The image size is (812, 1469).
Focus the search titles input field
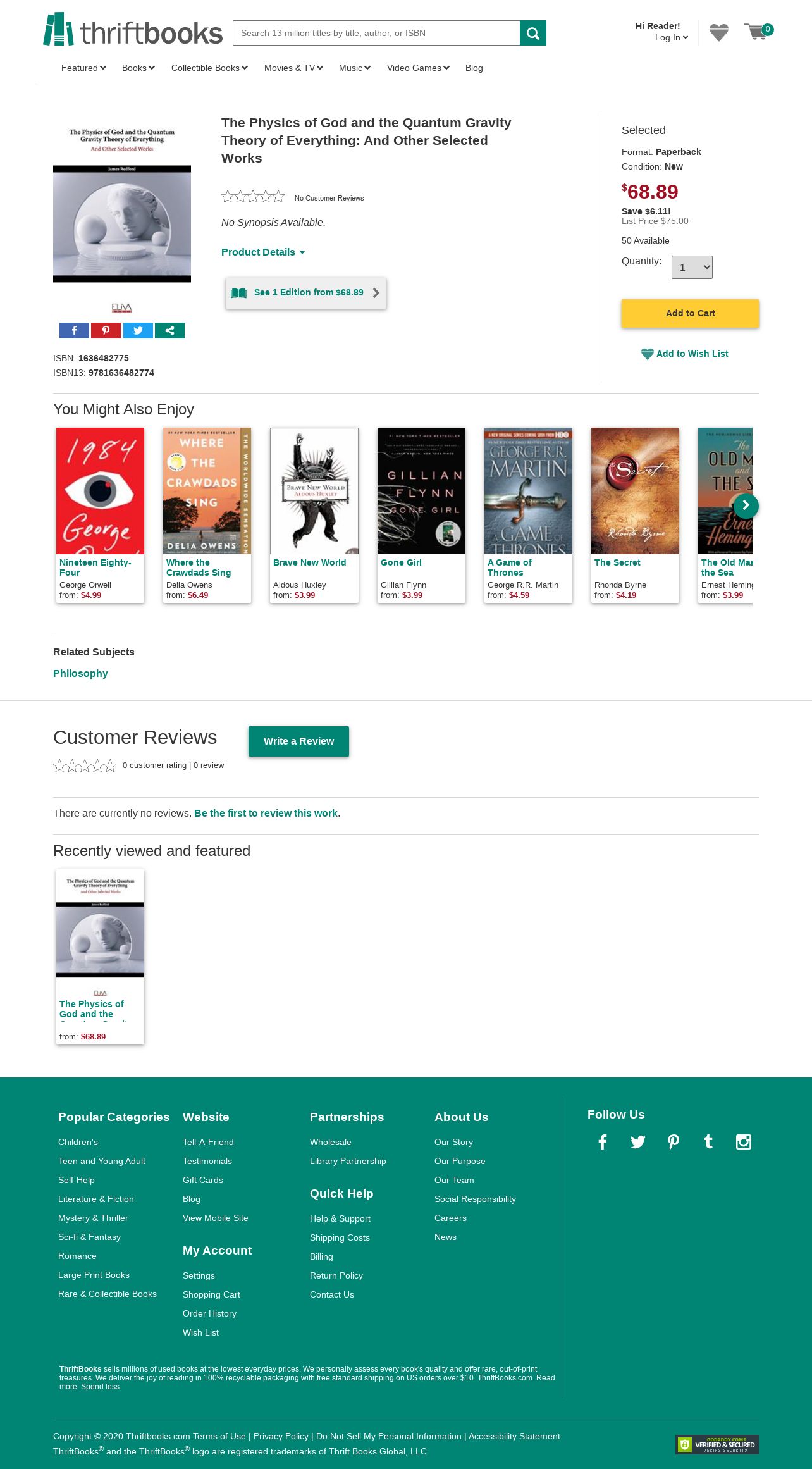point(376,33)
